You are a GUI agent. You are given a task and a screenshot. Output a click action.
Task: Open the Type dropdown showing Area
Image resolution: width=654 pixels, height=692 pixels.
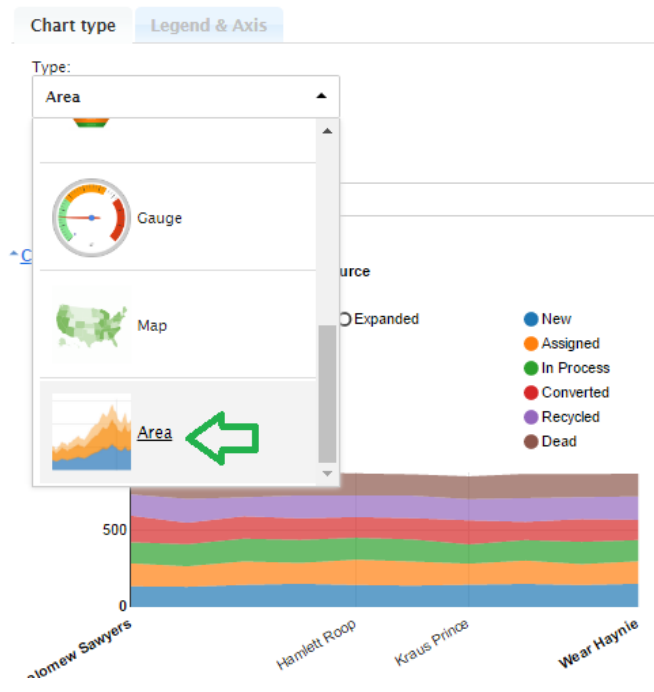click(186, 97)
